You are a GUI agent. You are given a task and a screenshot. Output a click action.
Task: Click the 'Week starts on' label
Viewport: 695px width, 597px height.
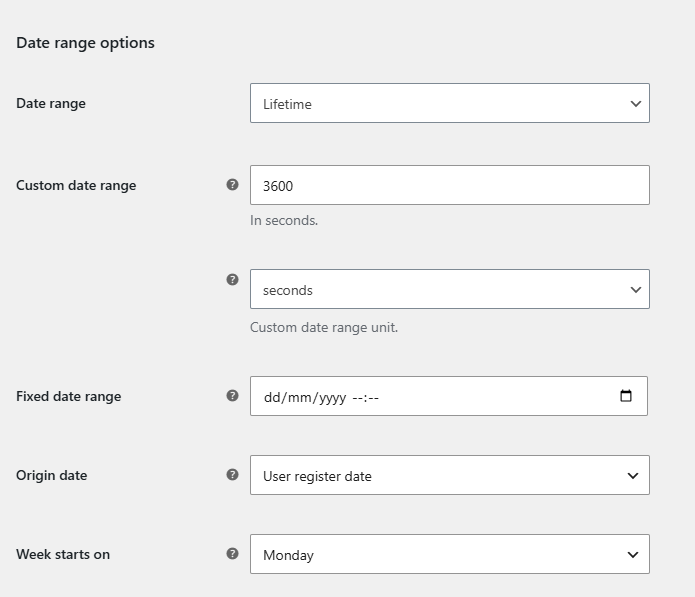(x=63, y=554)
